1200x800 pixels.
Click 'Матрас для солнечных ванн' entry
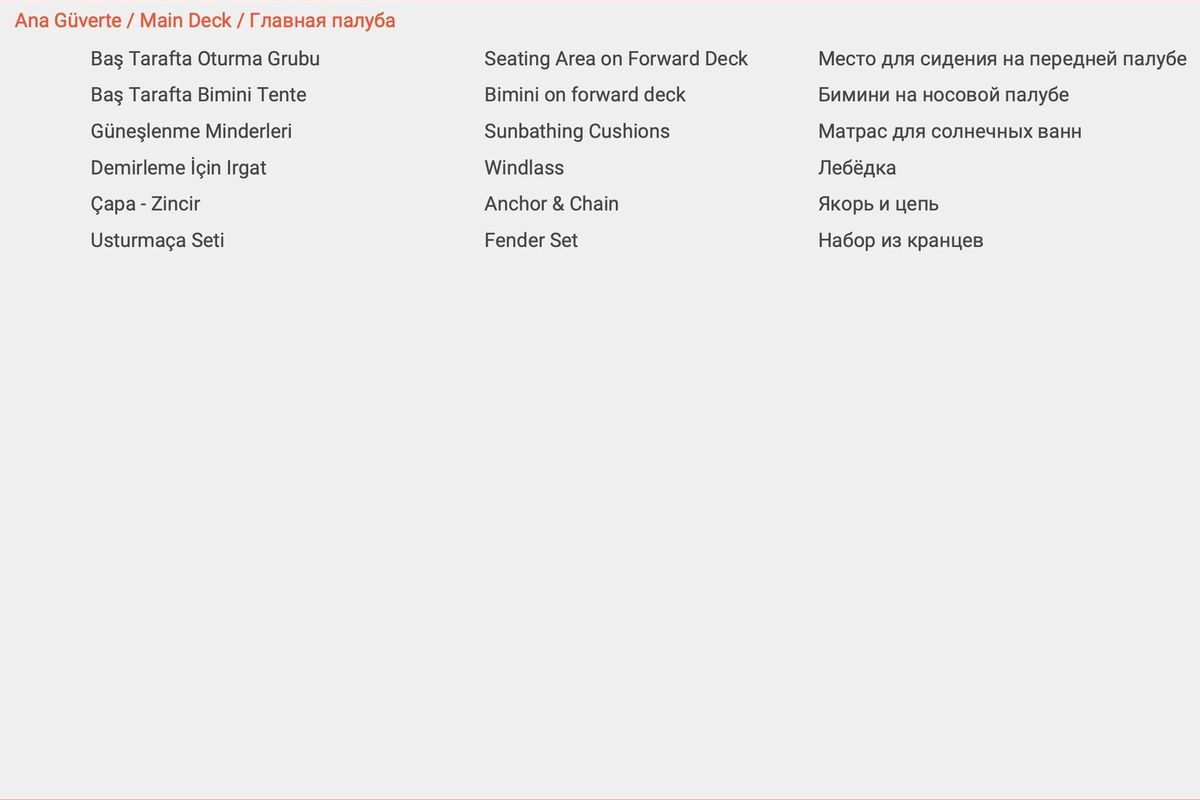click(949, 132)
